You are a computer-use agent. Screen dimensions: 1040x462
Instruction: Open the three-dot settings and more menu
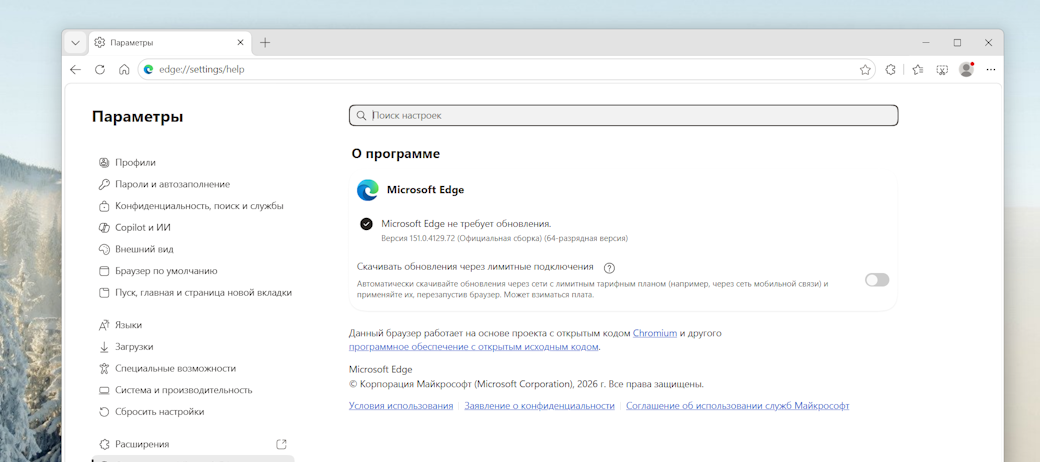[x=991, y=69]
